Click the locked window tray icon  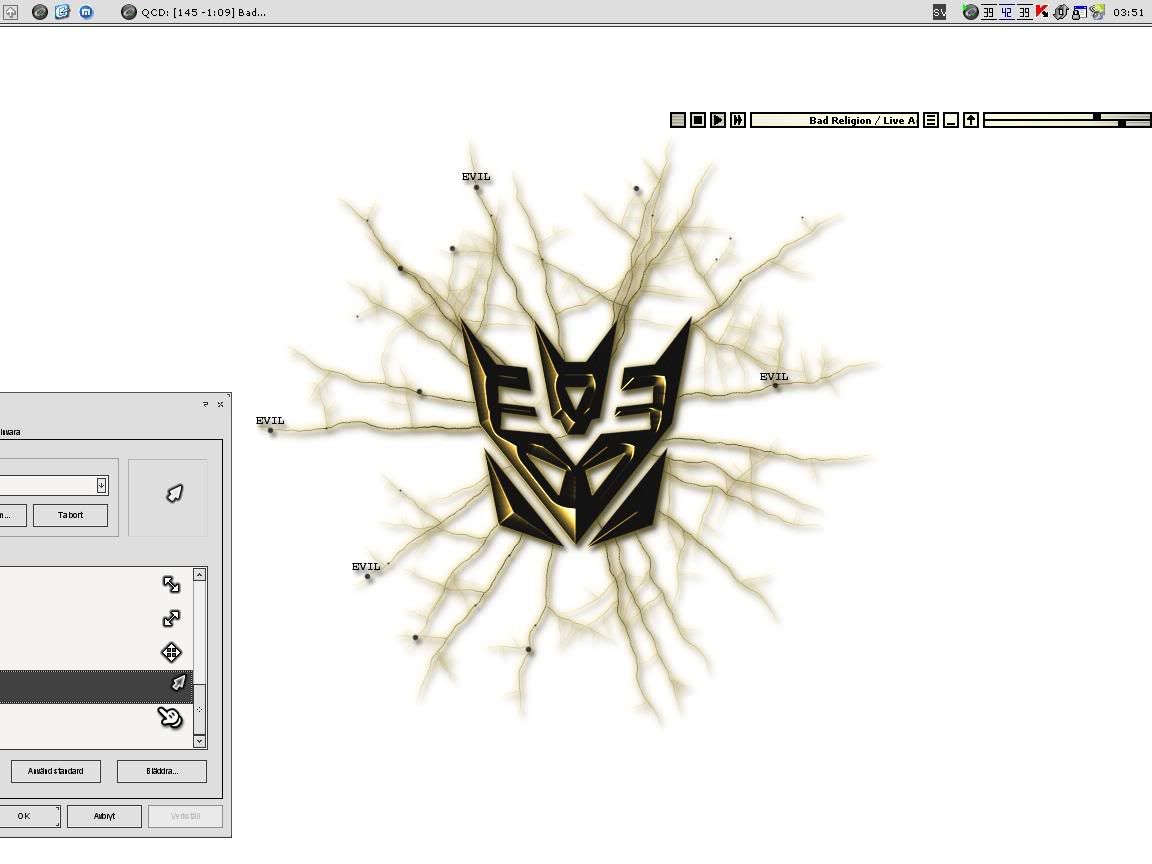pyautogui.click(x=1079, y=12)
